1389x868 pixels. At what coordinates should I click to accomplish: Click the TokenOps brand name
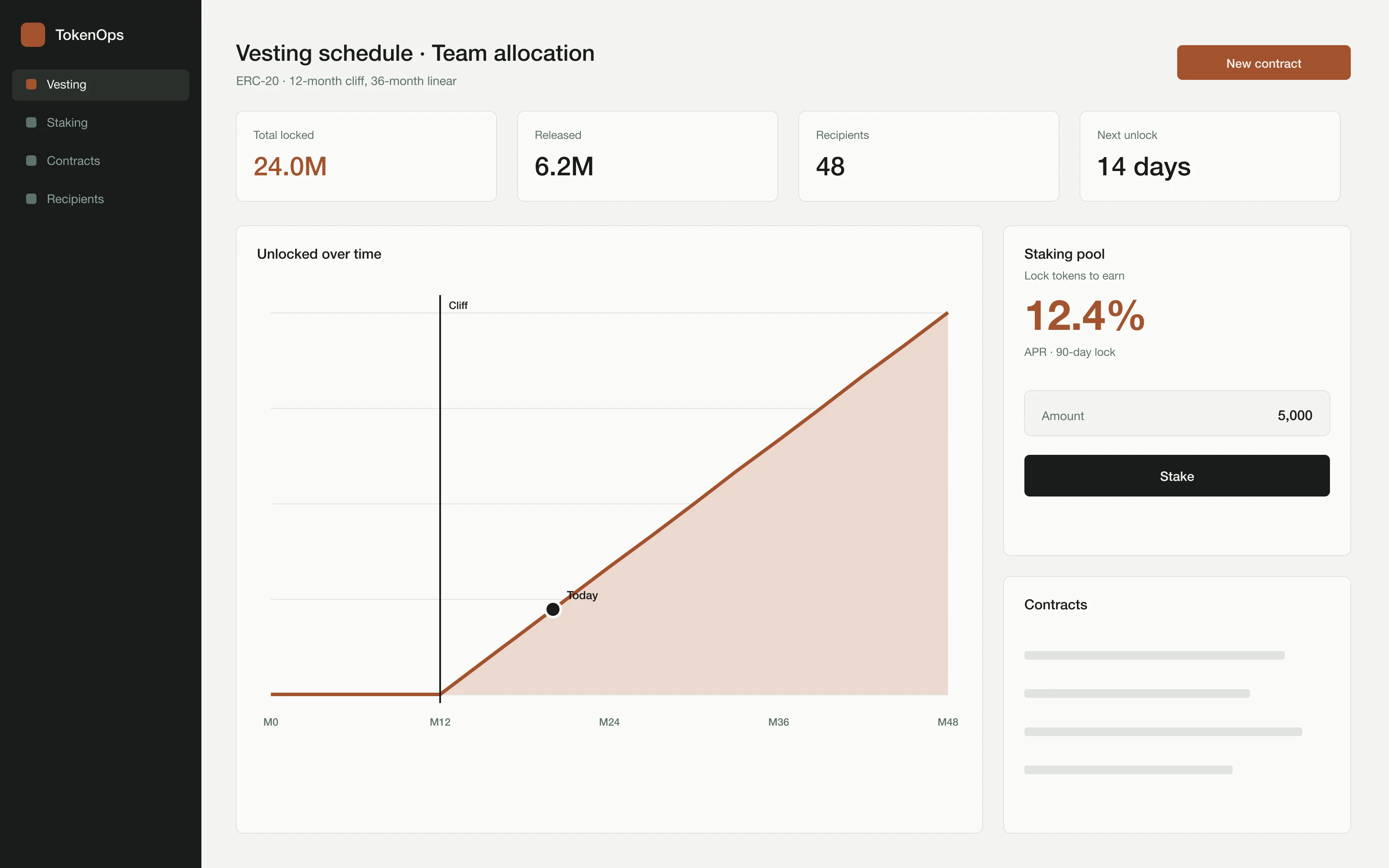(x=89, y=35)
